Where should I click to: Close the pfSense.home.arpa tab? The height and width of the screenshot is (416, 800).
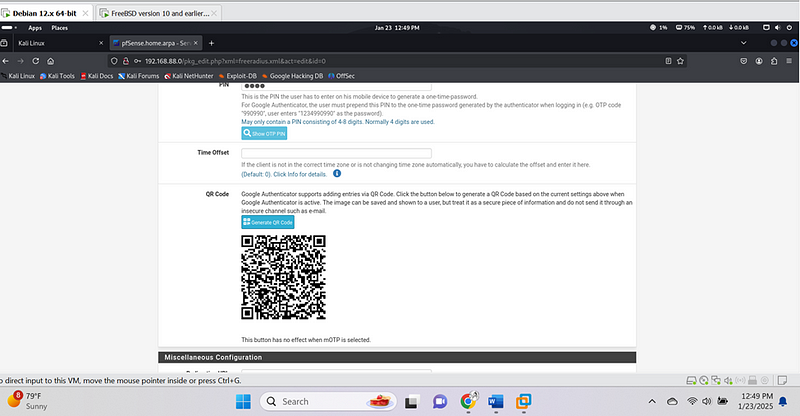click(x=195, y=43)
